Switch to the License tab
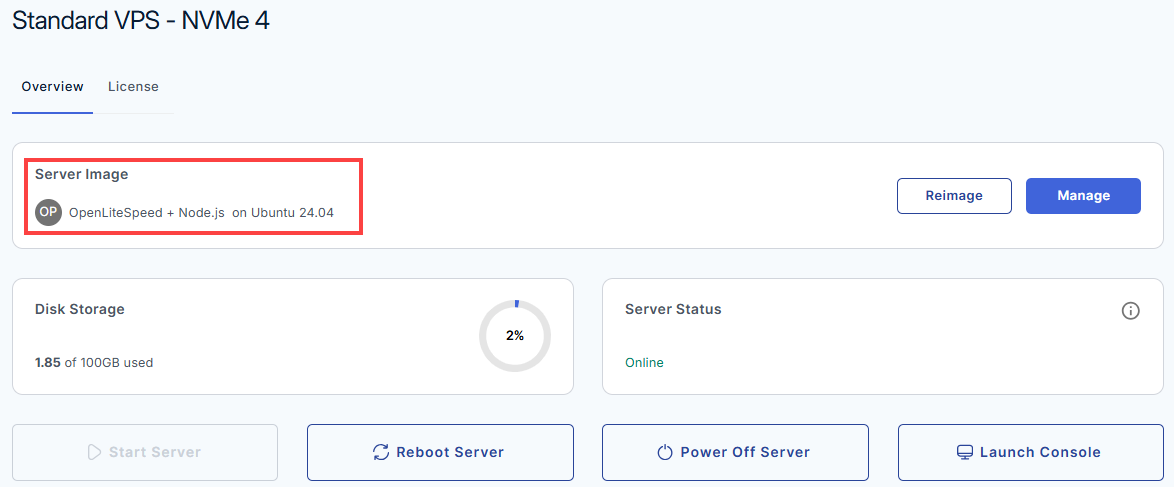Screen dimensions: 1174x487 coord(133,87)
